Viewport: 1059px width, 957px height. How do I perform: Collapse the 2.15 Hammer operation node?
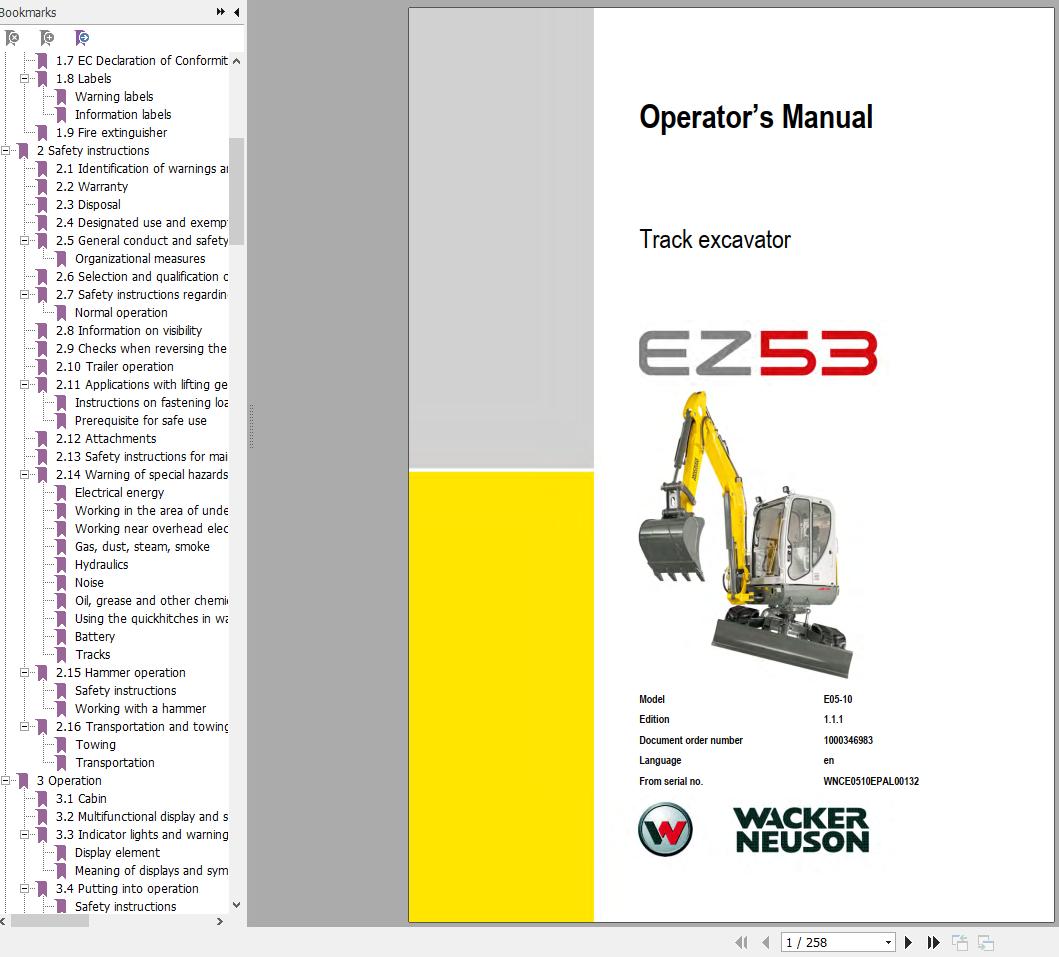coord(24,673)
